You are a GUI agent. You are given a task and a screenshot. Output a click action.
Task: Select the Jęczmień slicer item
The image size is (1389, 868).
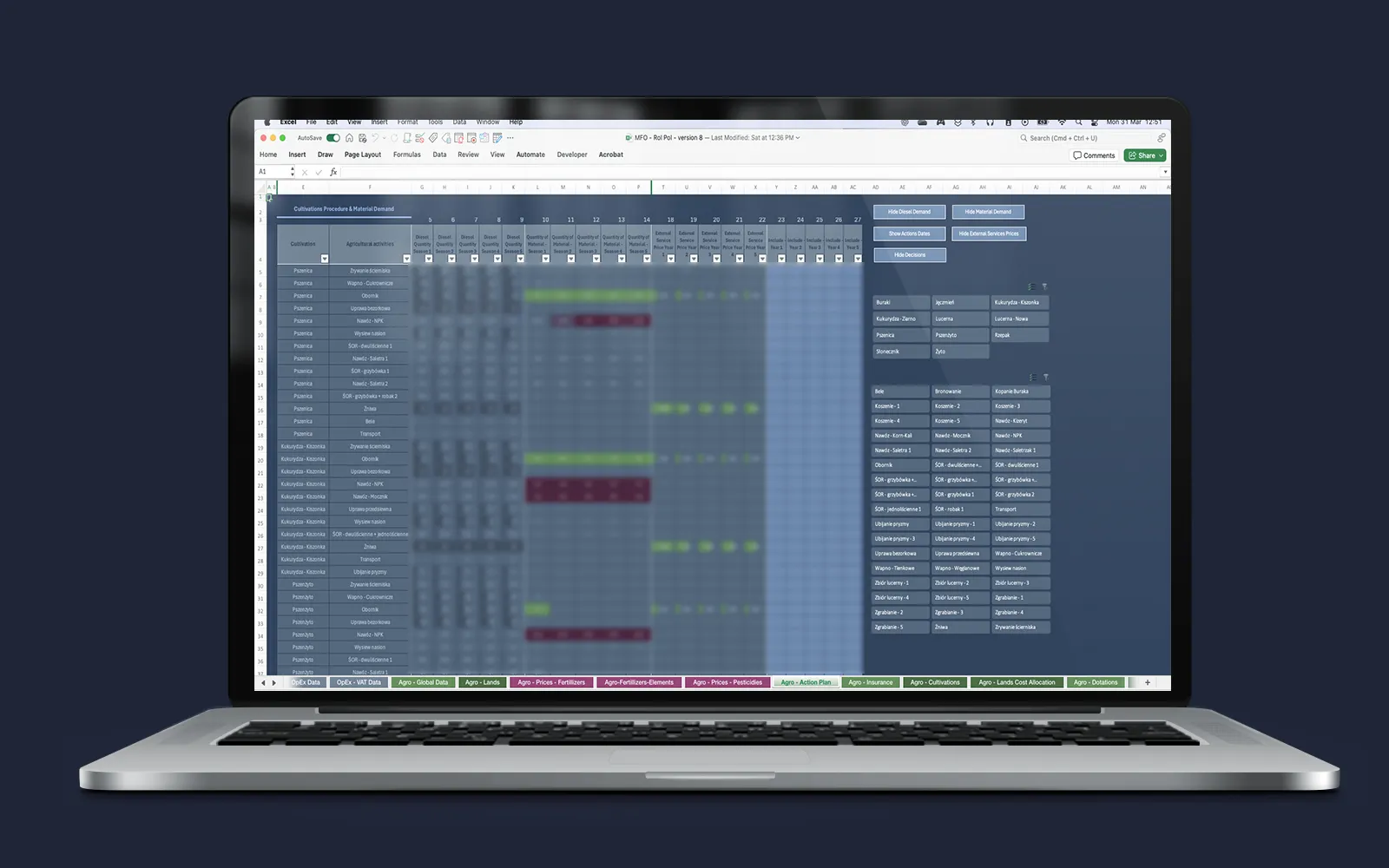tap(960, 302)
